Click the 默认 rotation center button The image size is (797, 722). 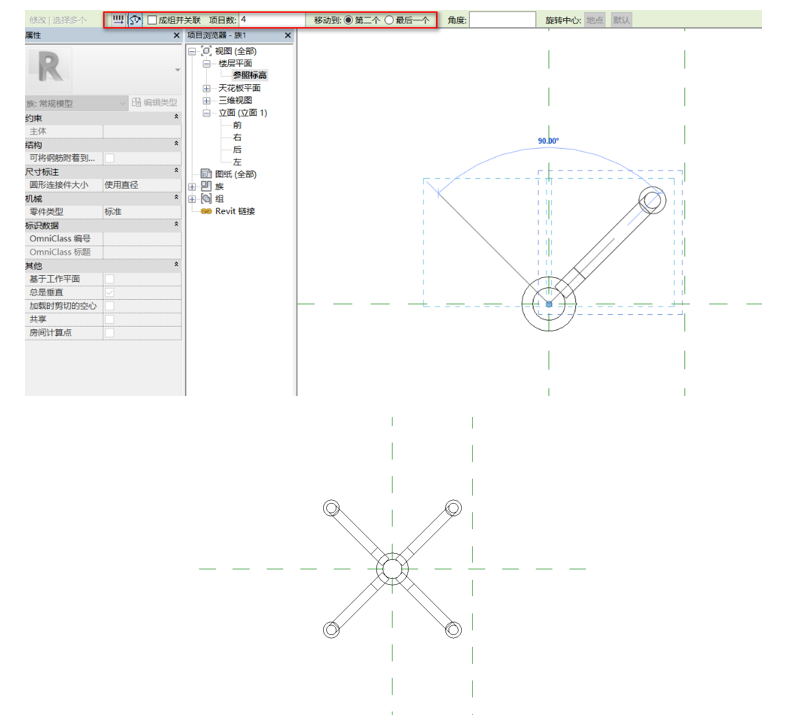pos(621,20)
